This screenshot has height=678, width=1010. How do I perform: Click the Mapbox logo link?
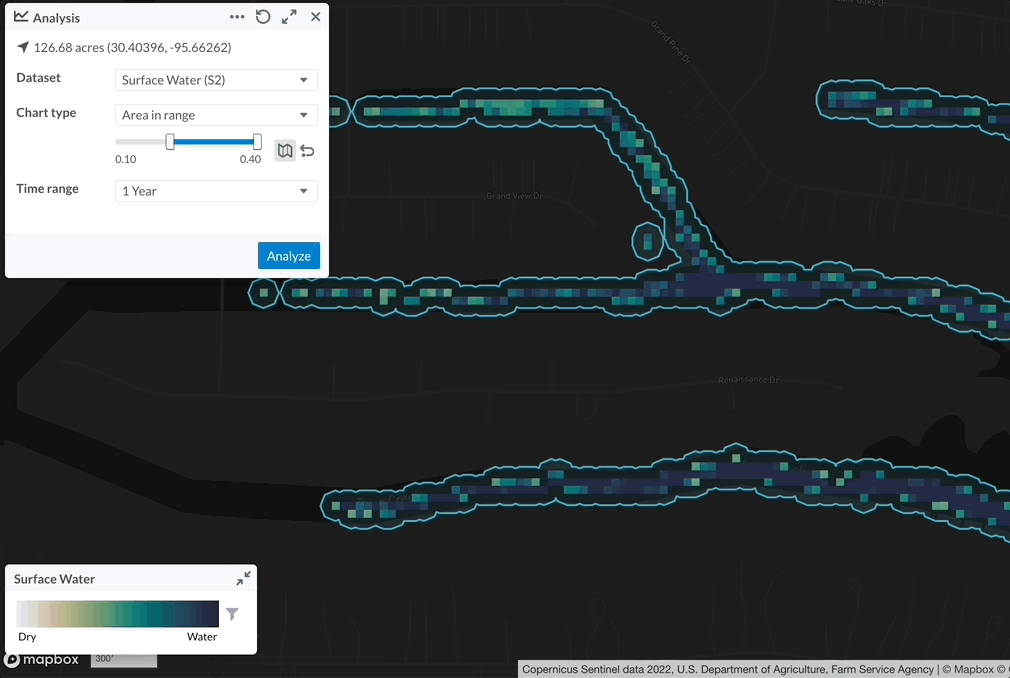coord(42,660)
